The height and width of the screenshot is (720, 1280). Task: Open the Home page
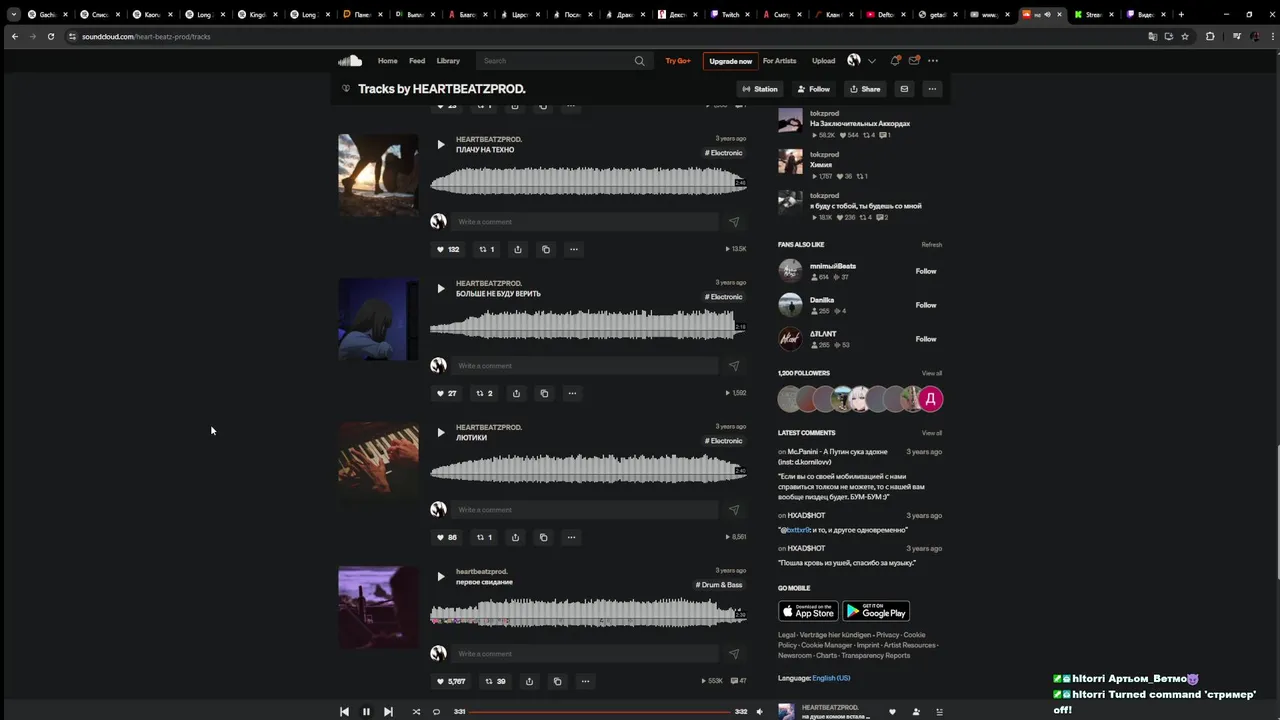388,61
